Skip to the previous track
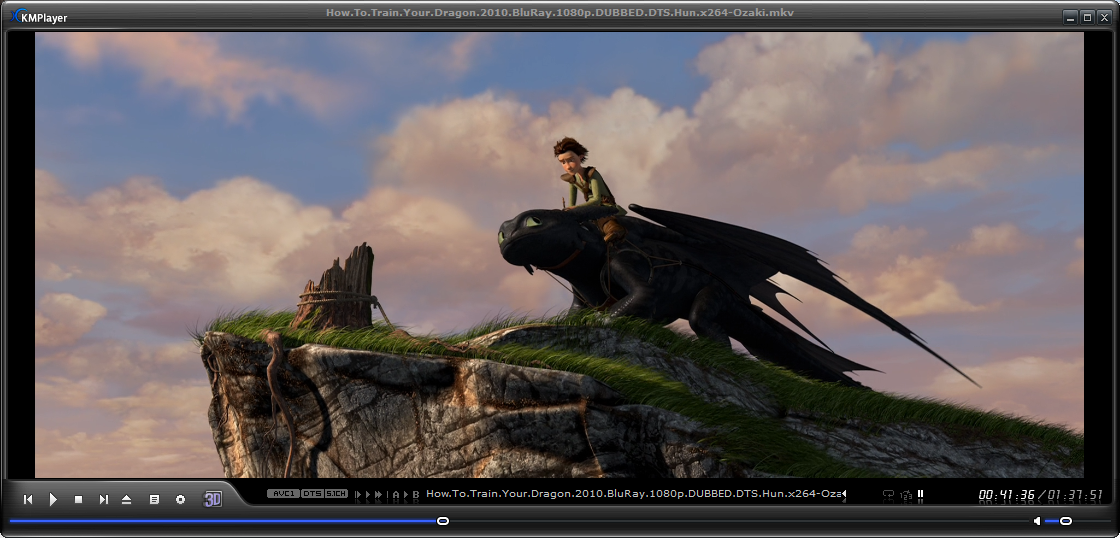 28,499
